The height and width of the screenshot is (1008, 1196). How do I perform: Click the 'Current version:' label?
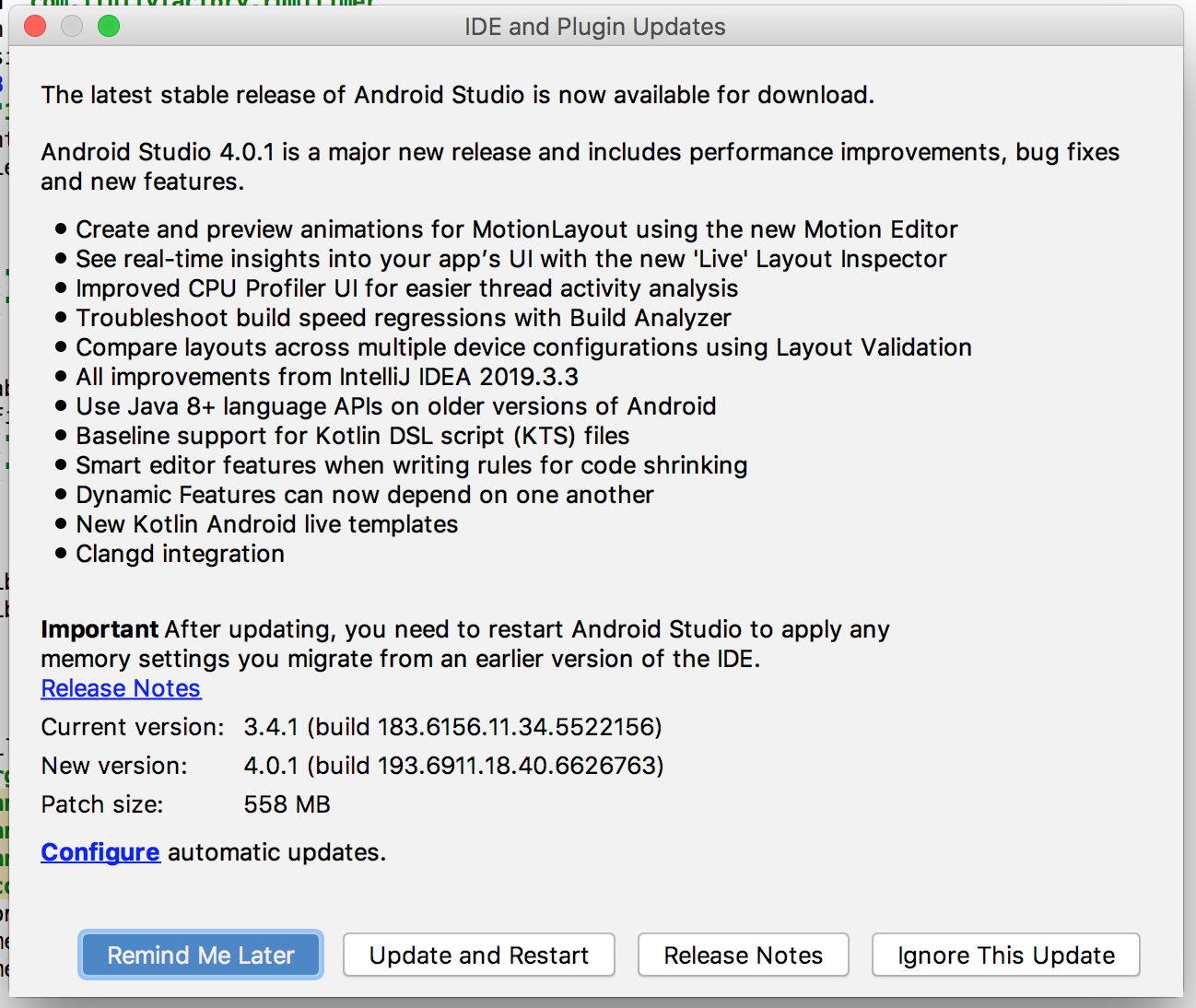(x=133, y=727)
